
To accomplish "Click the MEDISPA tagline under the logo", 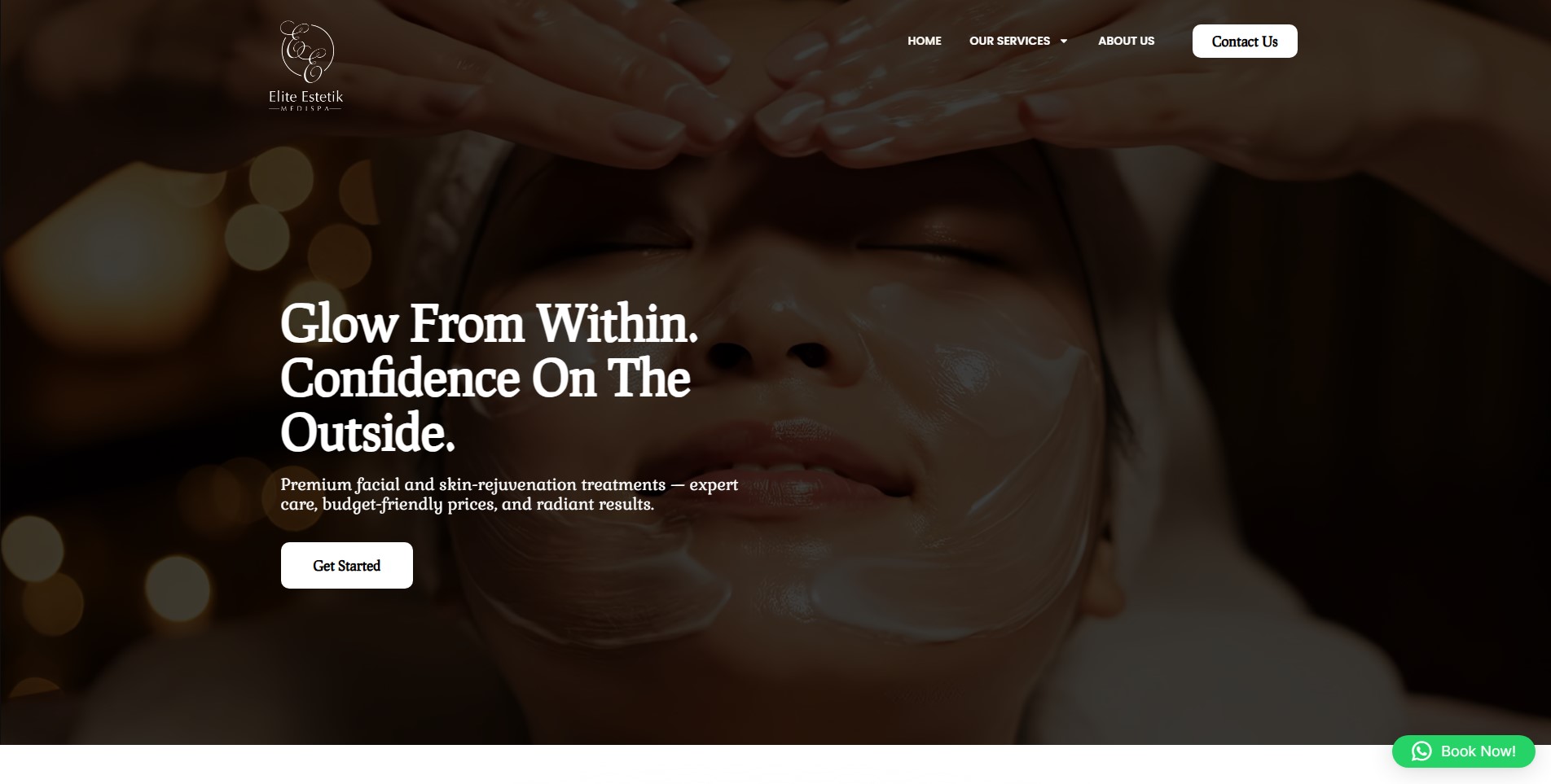I will (305, 108).
